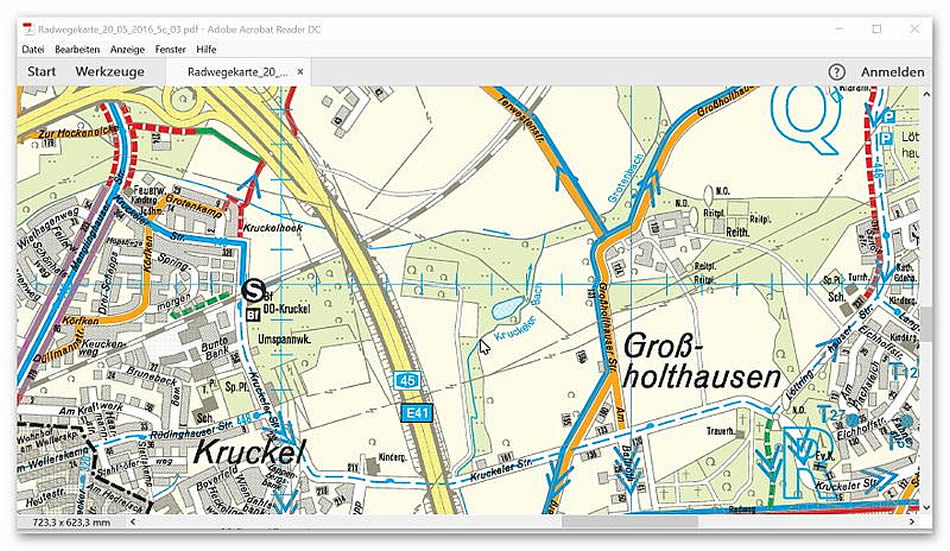Open the Fenster menu
Image resolution: width=950 pixels, height=551 pixels.
171,49
